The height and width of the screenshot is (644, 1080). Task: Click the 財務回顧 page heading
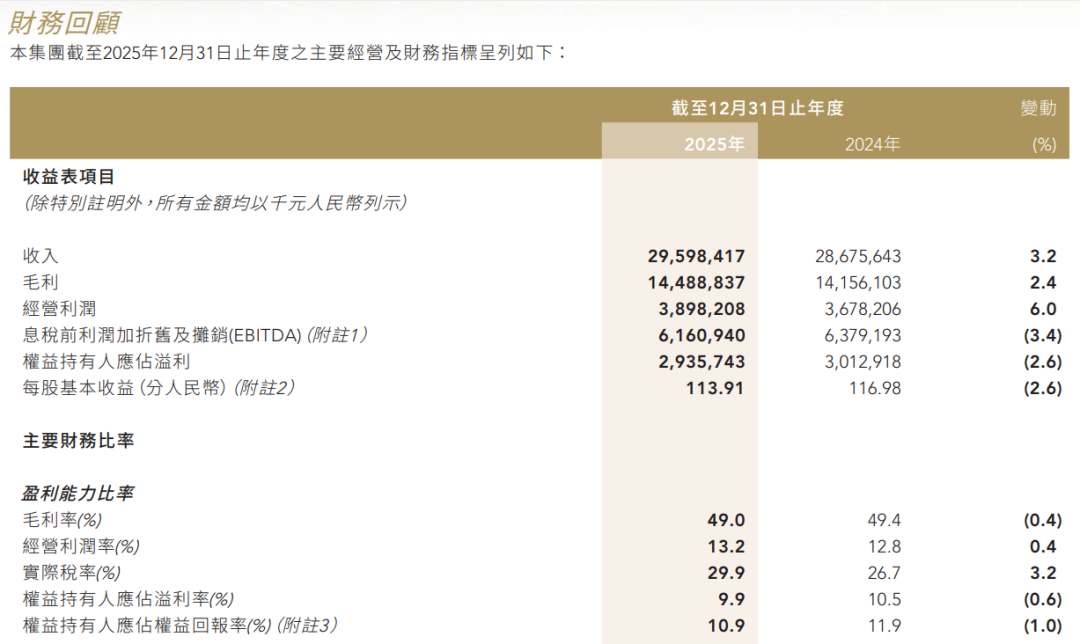[67, 19]
